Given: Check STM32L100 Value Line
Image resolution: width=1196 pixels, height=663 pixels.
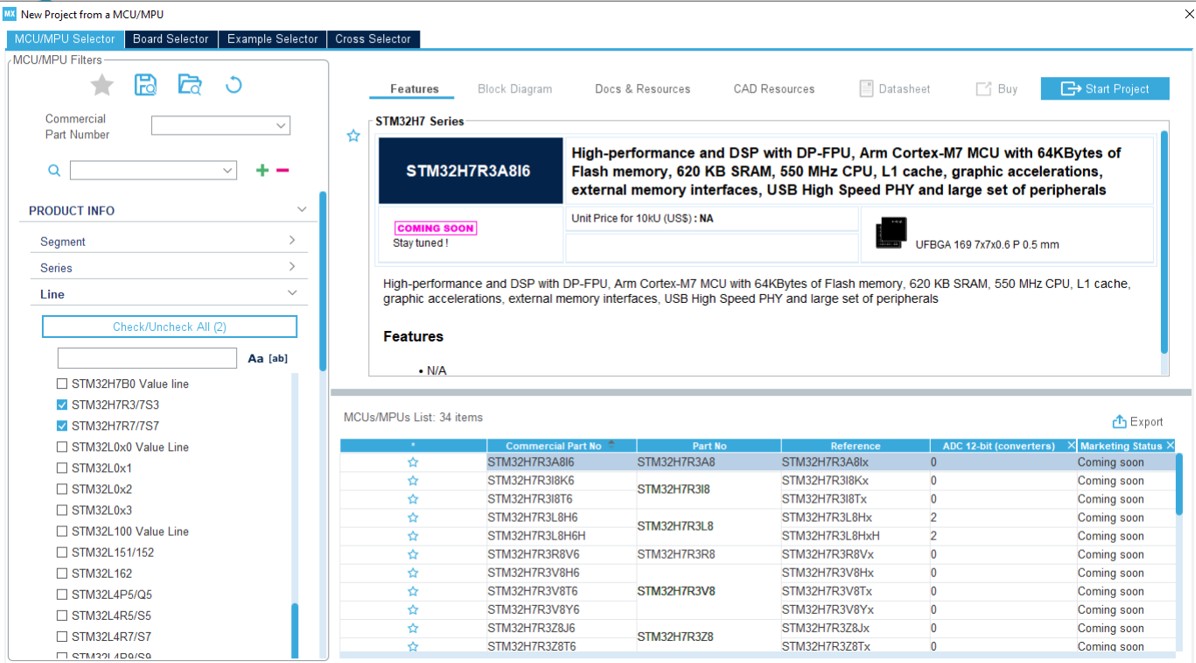Looking at the screenshot, I should [x=62, y=531].
